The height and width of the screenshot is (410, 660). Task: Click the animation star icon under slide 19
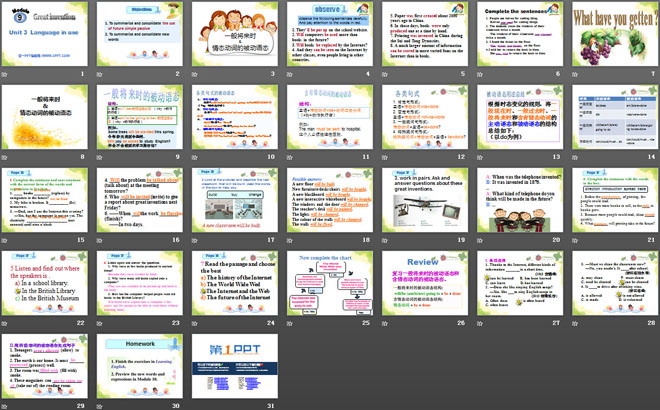[385, 241]
